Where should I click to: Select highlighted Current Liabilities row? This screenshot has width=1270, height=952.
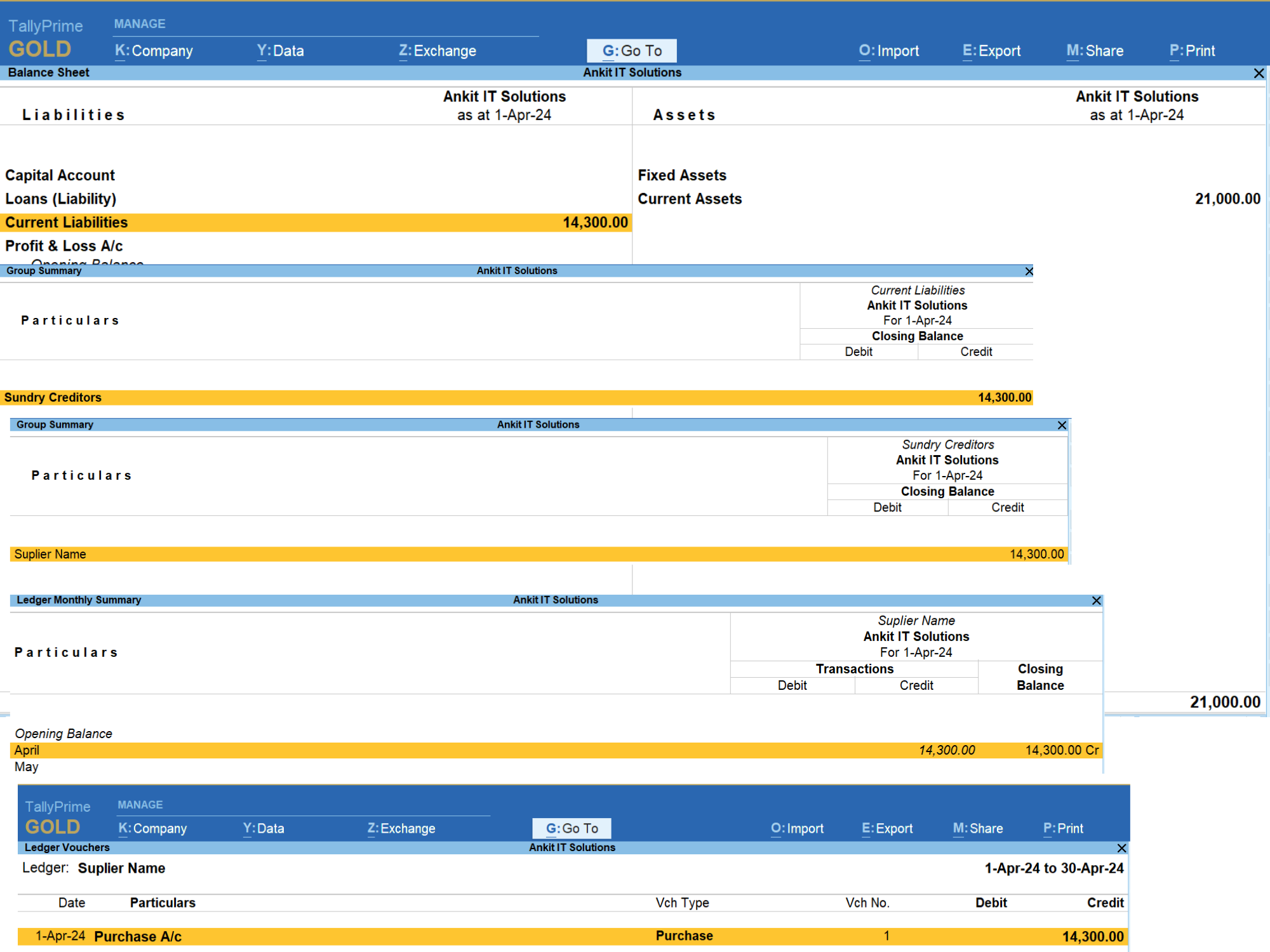[316, 222]
